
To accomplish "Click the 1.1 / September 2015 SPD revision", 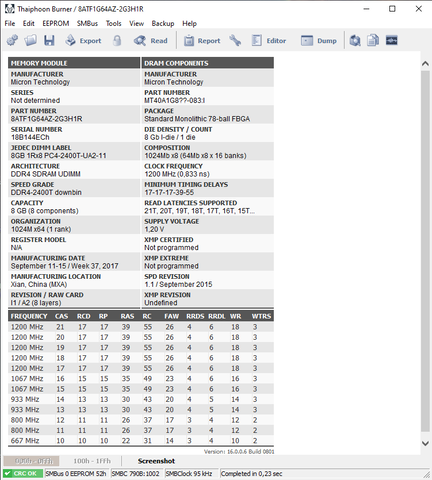I will coord(178,284).
